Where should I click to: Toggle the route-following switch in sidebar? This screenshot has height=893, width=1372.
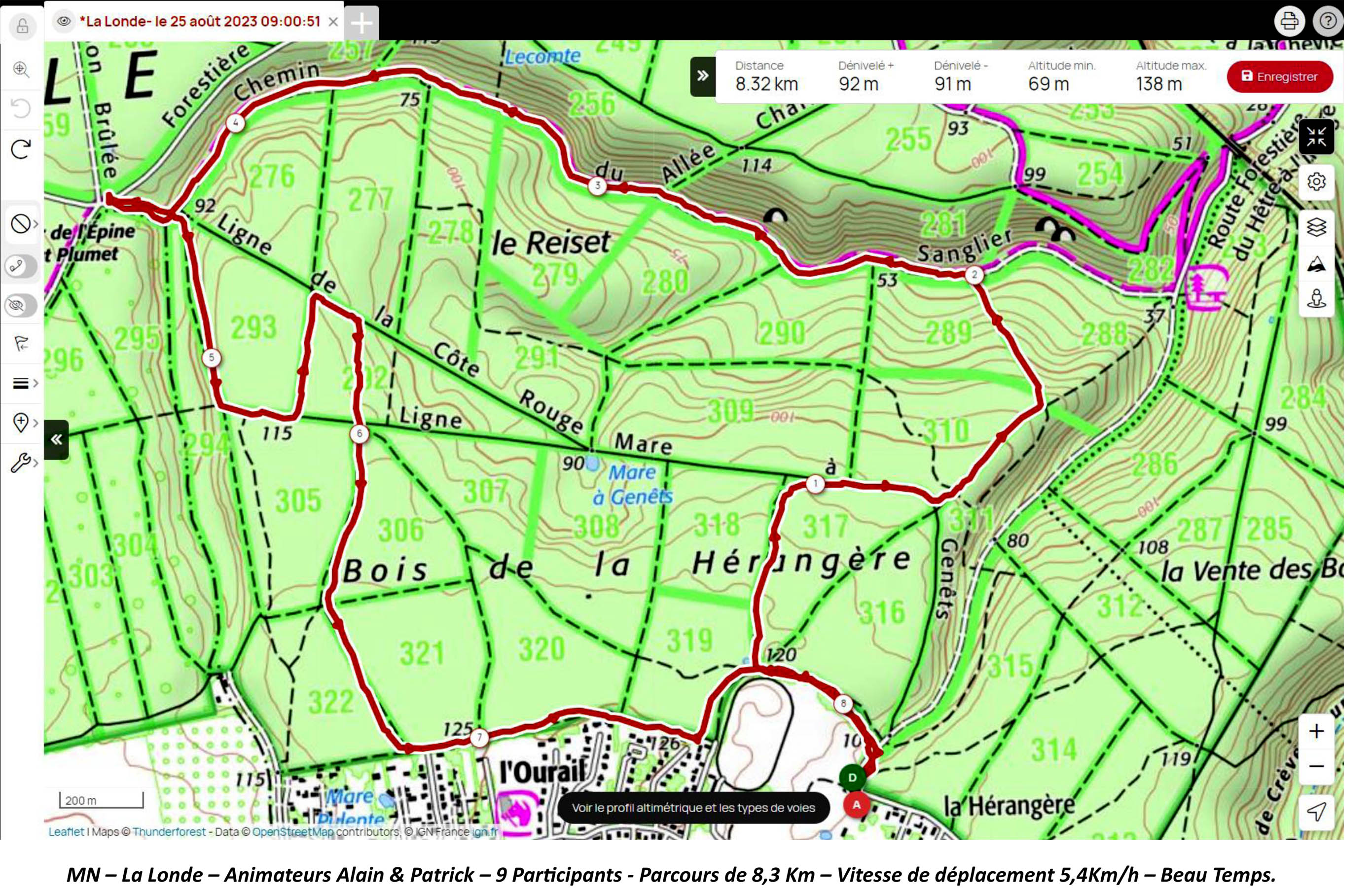pyautogui.click(x=21, y=266)
